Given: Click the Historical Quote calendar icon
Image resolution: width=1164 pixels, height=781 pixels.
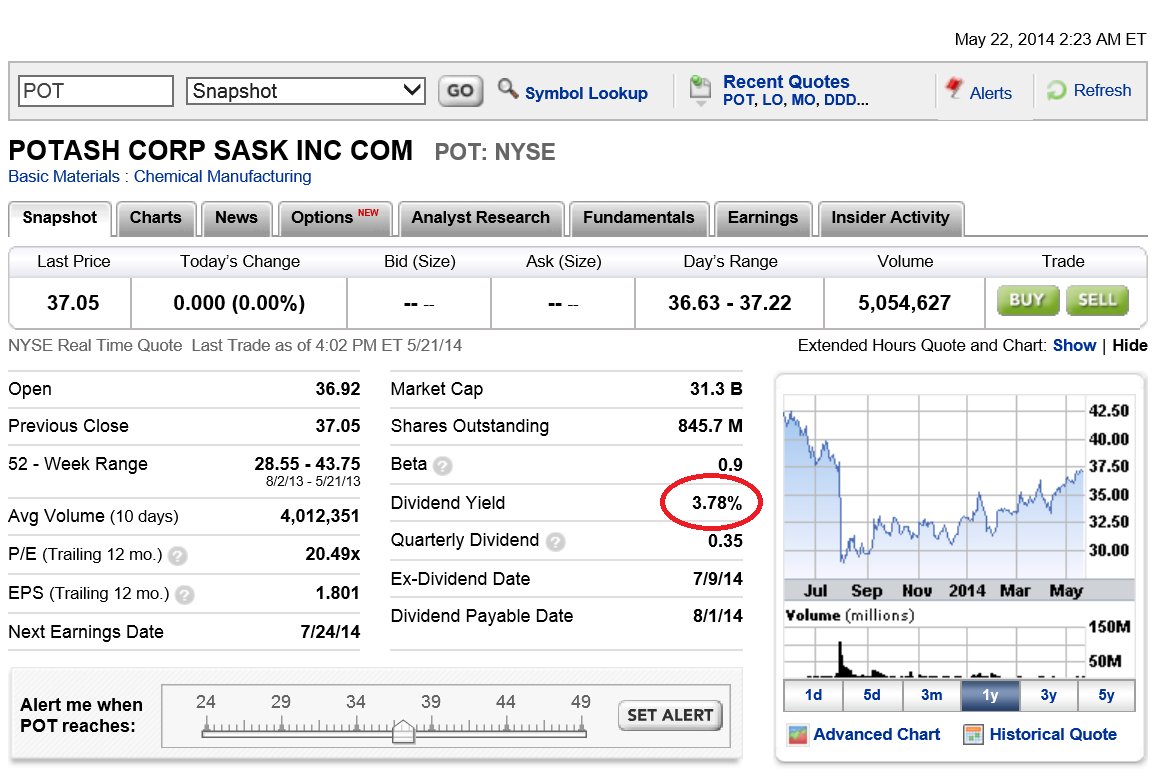Looking at the screenshot, I should click(973, 735).
